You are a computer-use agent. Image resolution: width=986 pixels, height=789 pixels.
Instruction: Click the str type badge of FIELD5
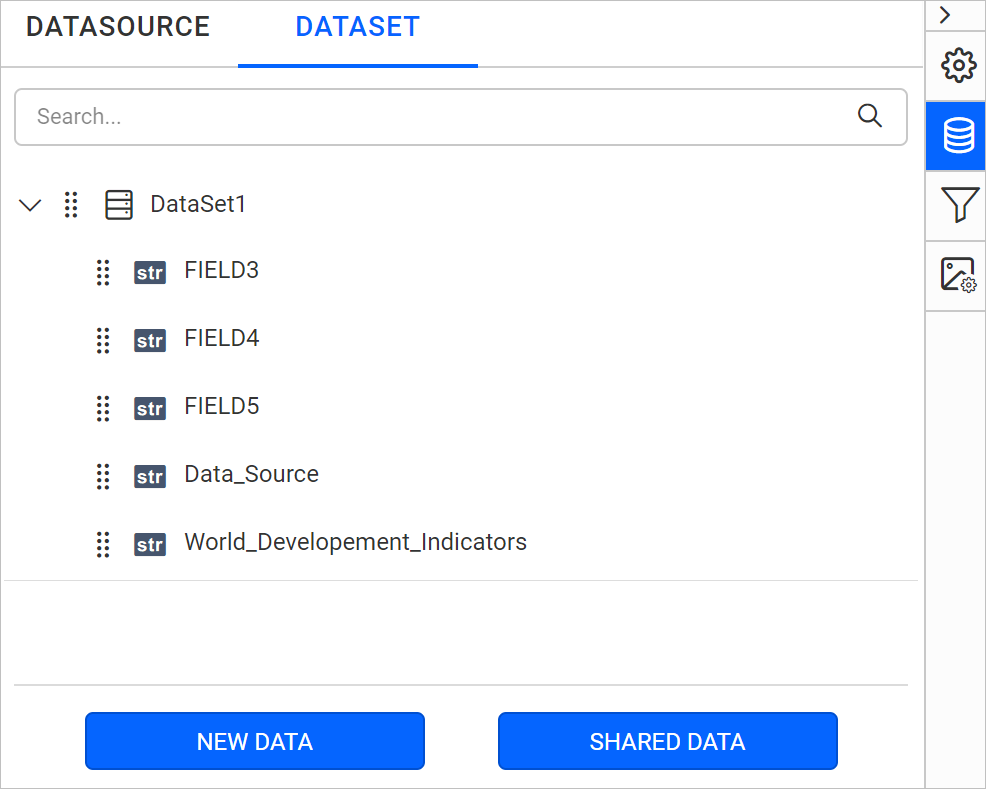click(x=150, y=409)
